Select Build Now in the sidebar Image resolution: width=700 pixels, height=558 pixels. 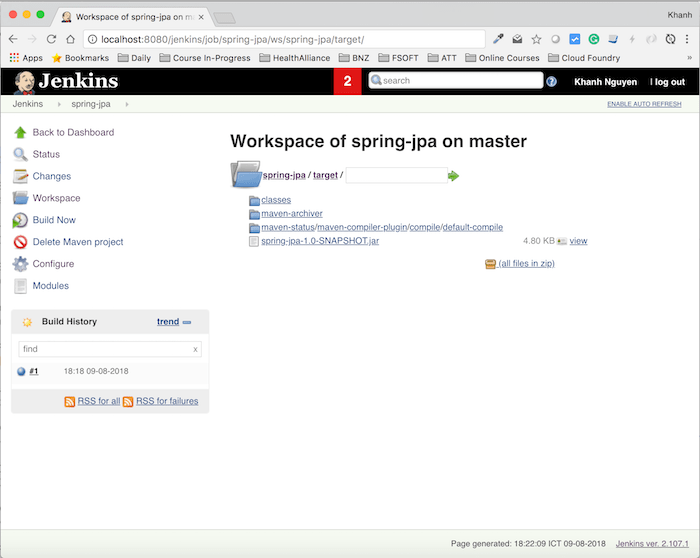[54, 220]
